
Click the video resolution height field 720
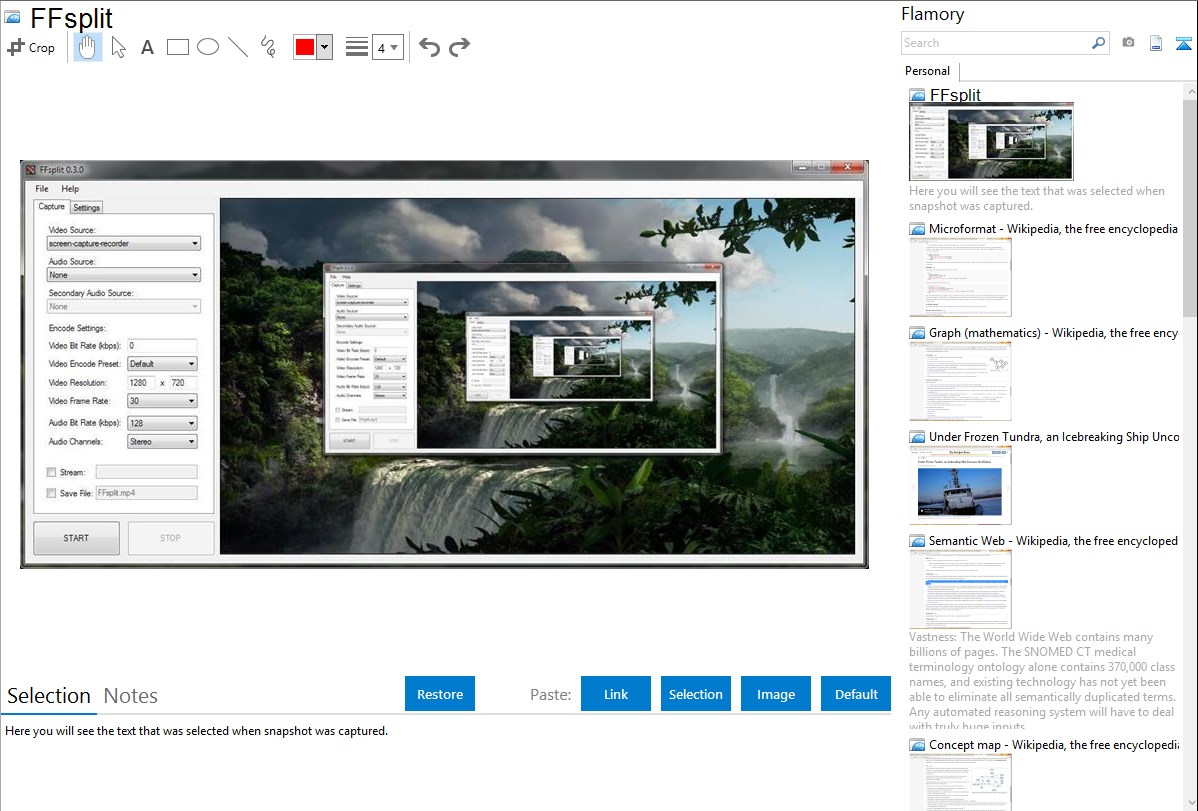[183, 382]
